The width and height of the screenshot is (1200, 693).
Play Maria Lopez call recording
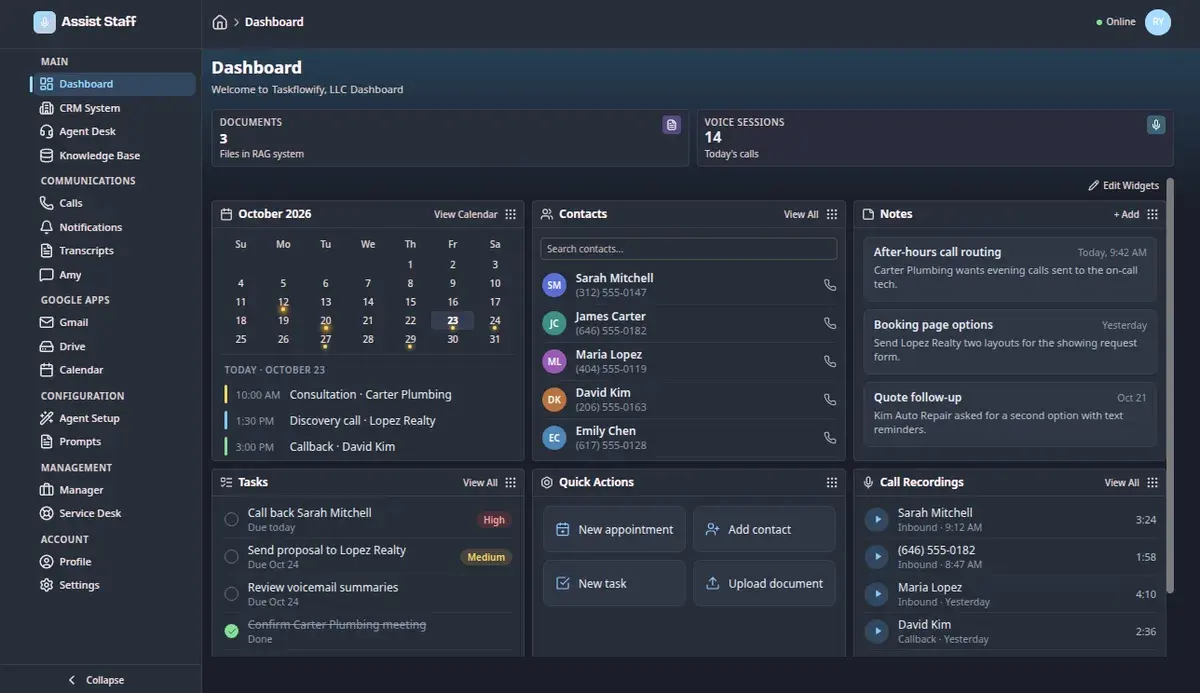click(877, 594)
